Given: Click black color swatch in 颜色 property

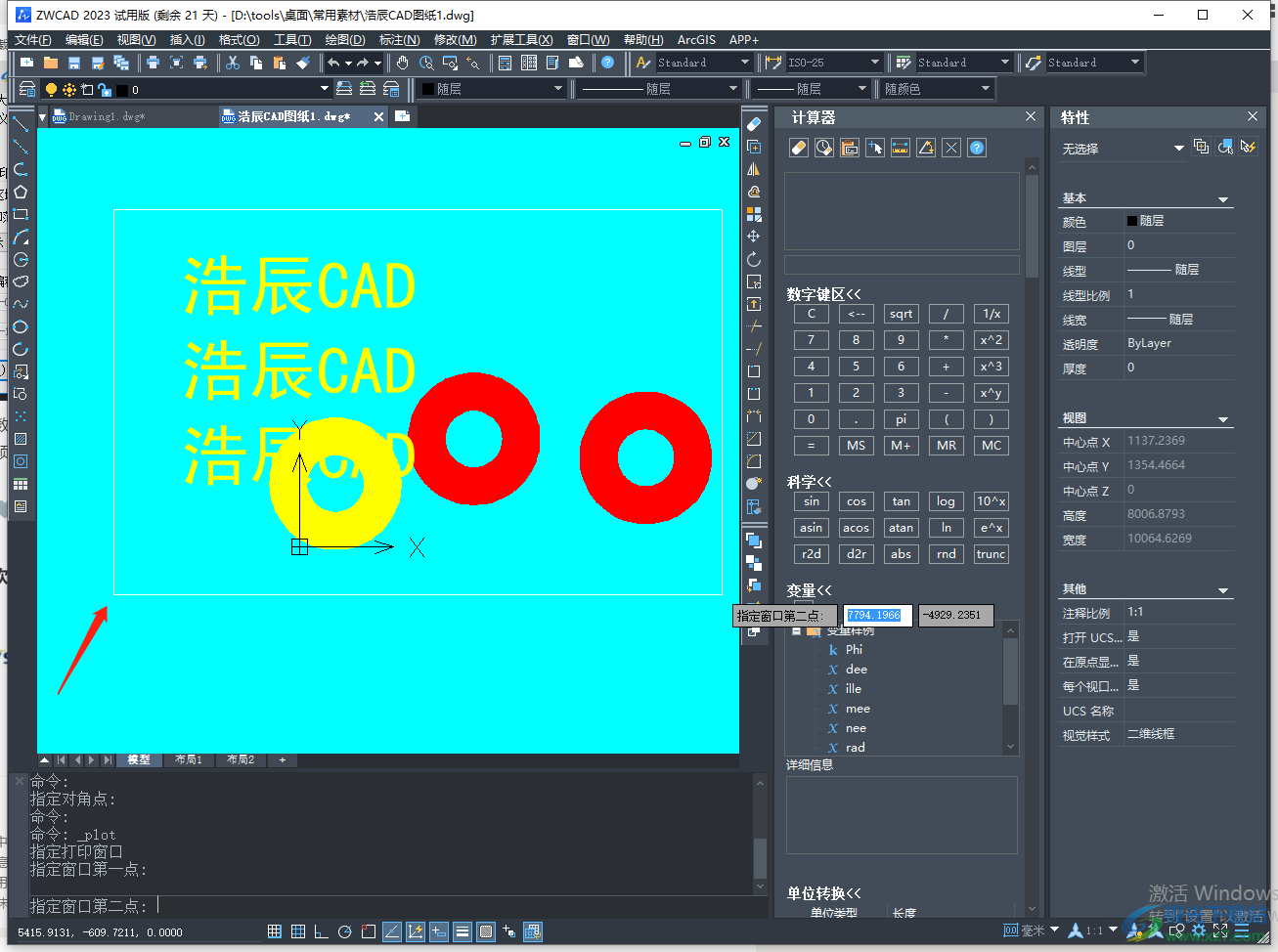Looking at the screenshot, I should click(x=1132, y=221).
